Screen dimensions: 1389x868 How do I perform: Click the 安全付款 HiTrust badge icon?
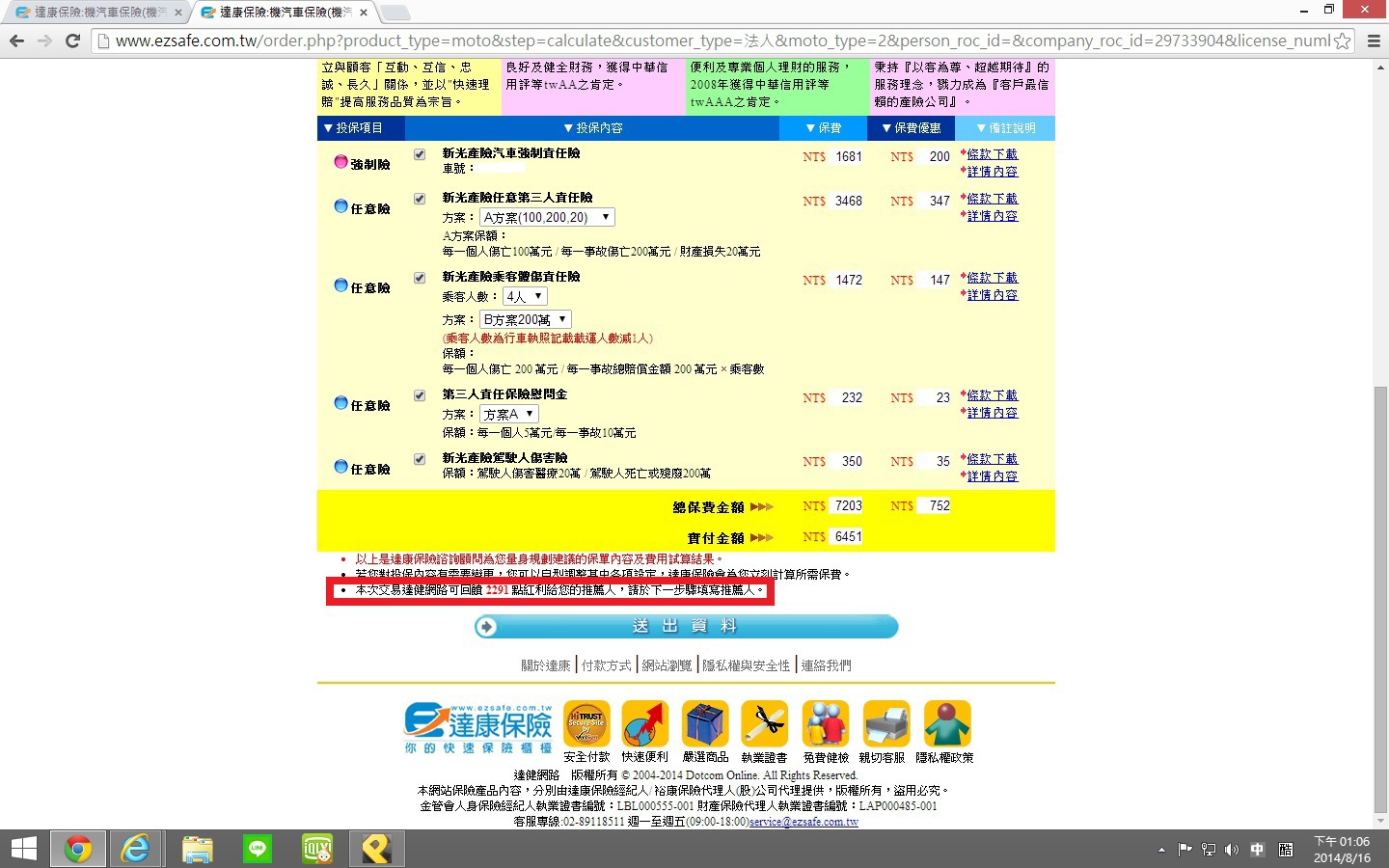586,723
